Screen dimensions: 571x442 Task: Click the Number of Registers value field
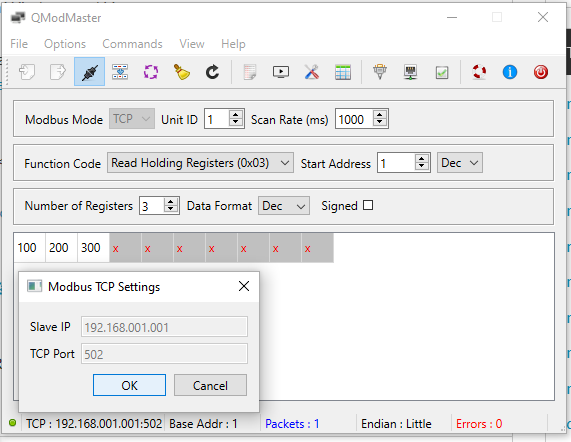coord(152,206)
